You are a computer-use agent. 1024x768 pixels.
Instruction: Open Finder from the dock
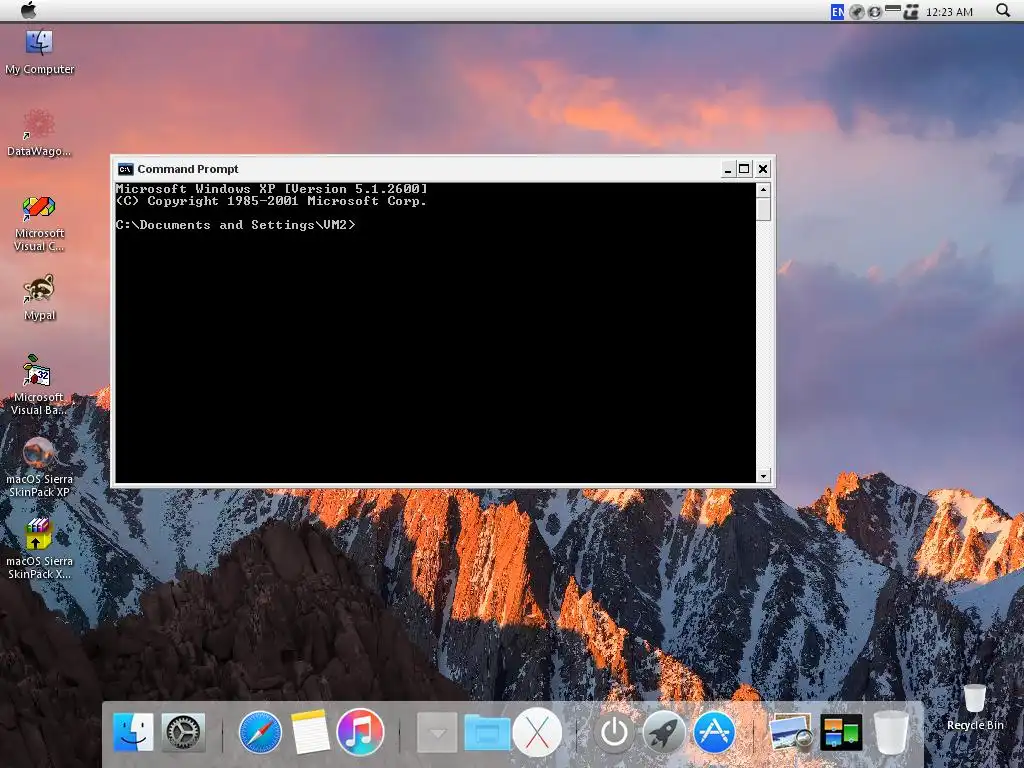[133, 732]
